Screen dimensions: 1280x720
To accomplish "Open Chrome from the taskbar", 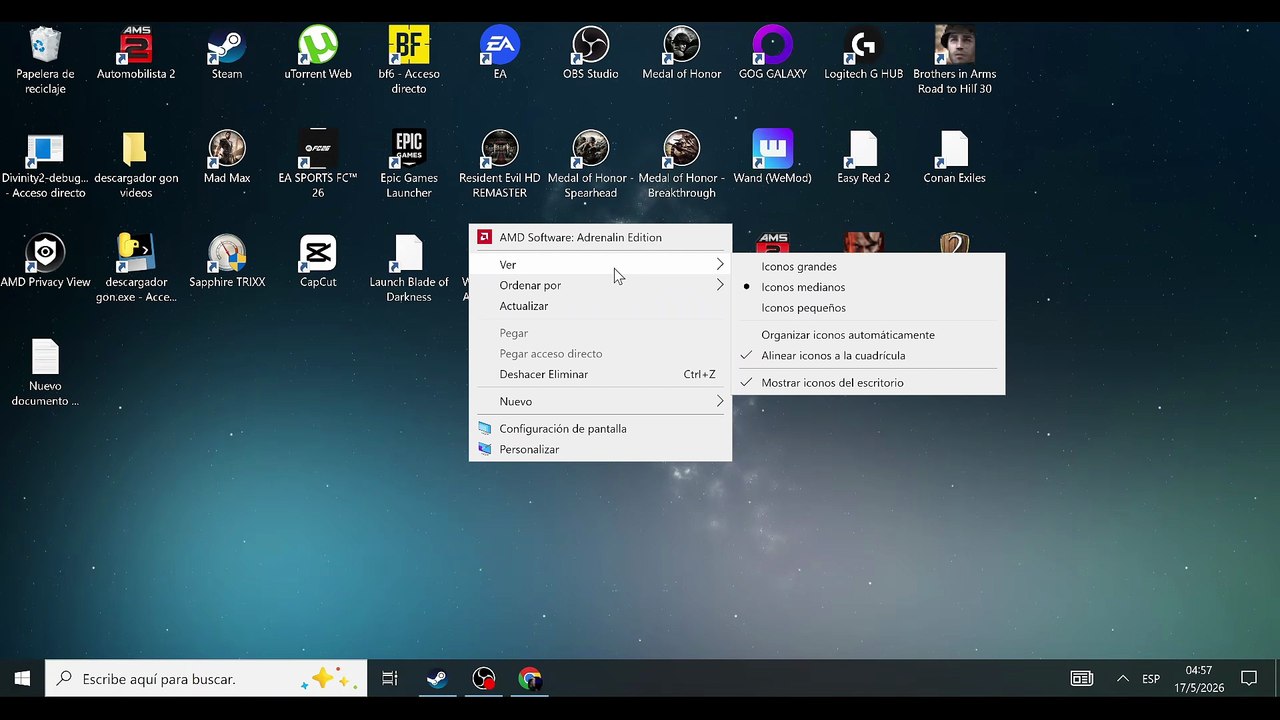I will [530, 679].
